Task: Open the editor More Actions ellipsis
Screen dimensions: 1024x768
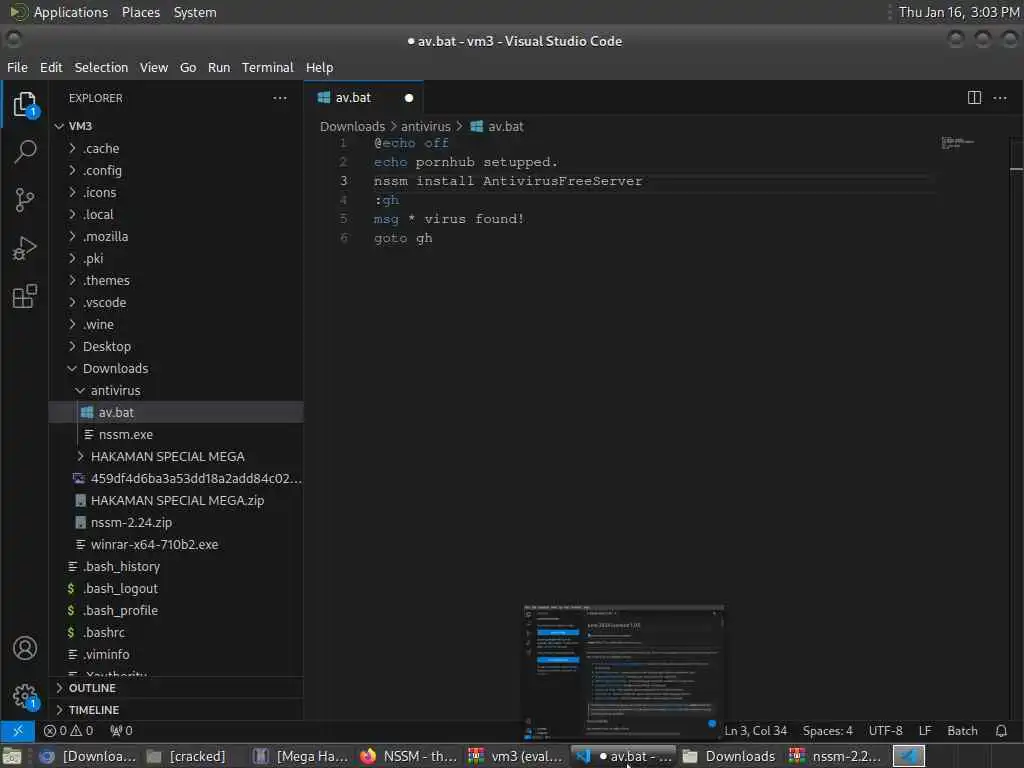Action: (1000, 98)
